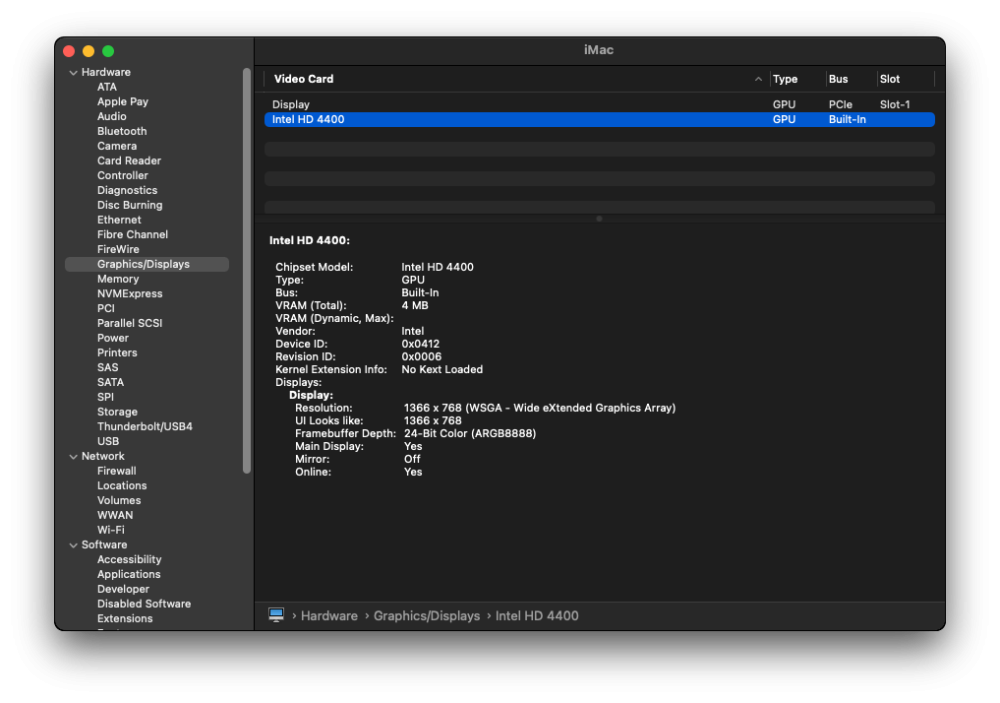Open the Memory entry
This screenshot has width=1000, height=703.
[118, 279]
